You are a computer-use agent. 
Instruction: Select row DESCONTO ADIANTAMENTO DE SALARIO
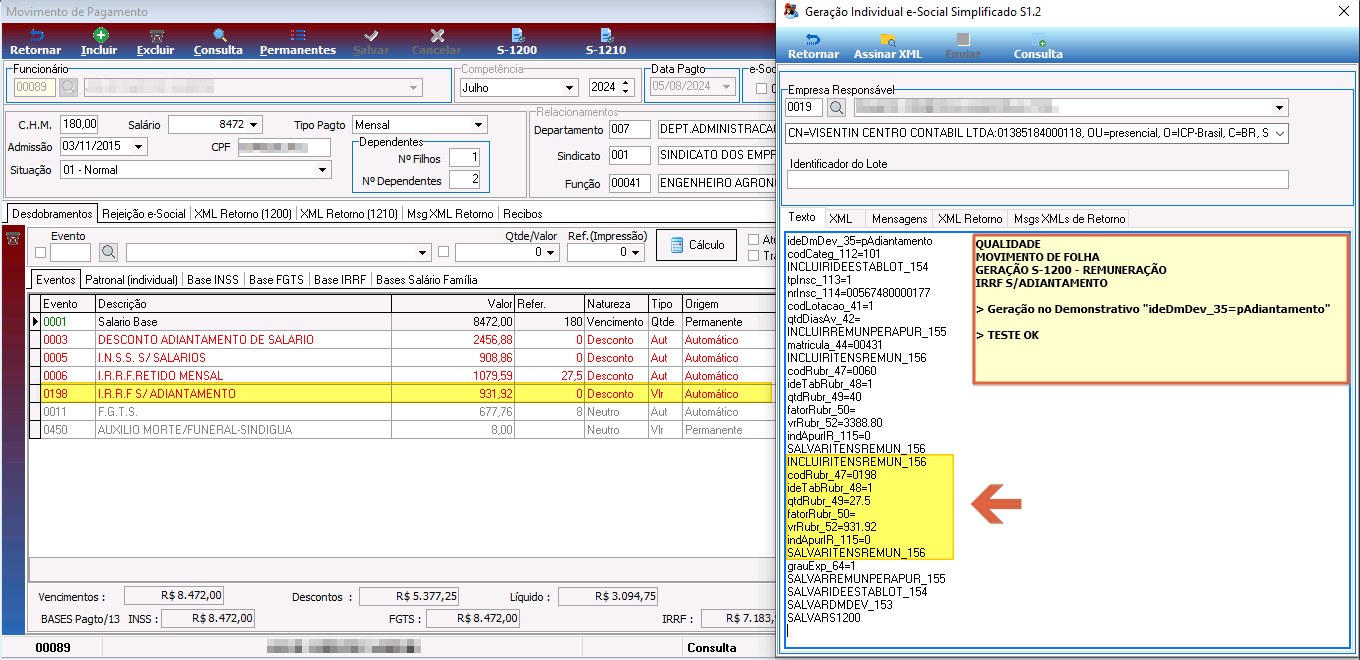[400, 340]
